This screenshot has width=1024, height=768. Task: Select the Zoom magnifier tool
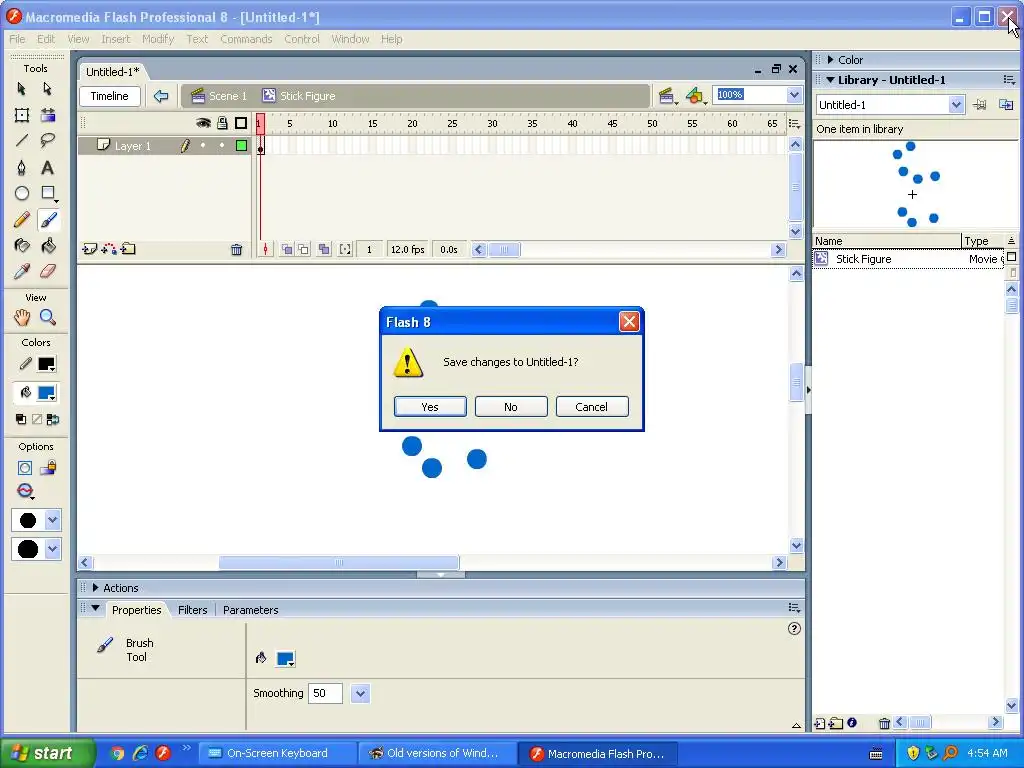pyautogui.click(x=48, y=317)
